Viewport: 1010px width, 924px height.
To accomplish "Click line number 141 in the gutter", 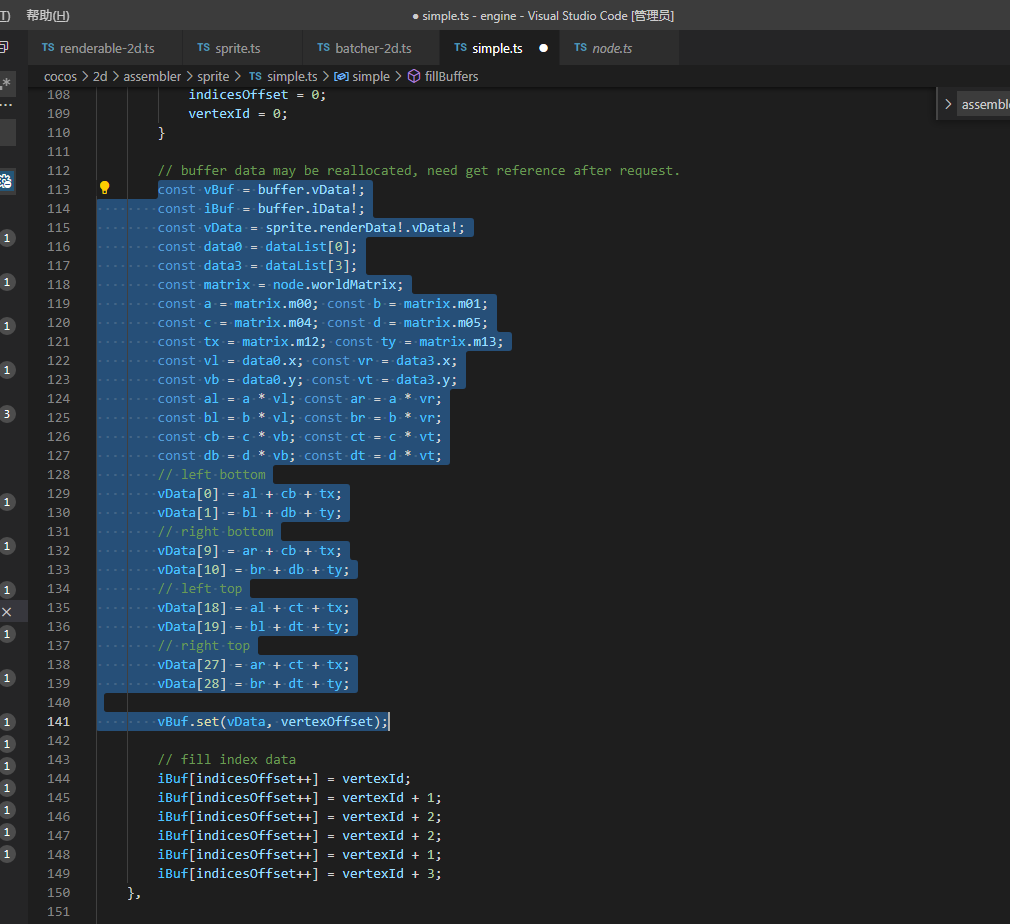I will click(58, 721).
